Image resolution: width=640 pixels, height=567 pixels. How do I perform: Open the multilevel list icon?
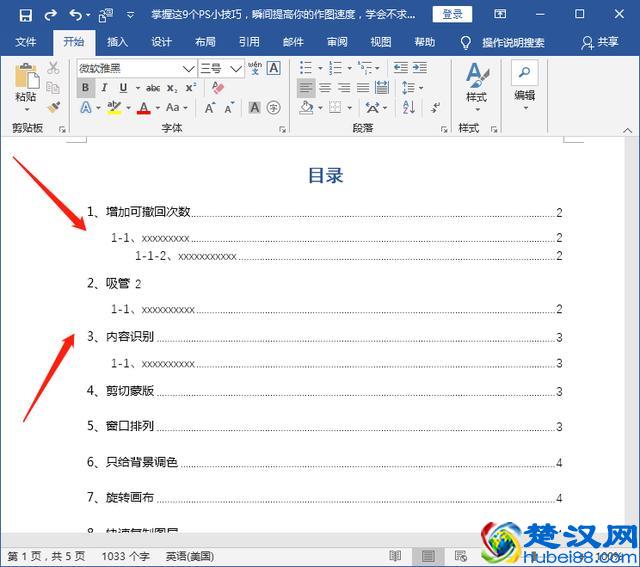click(364, 68)
